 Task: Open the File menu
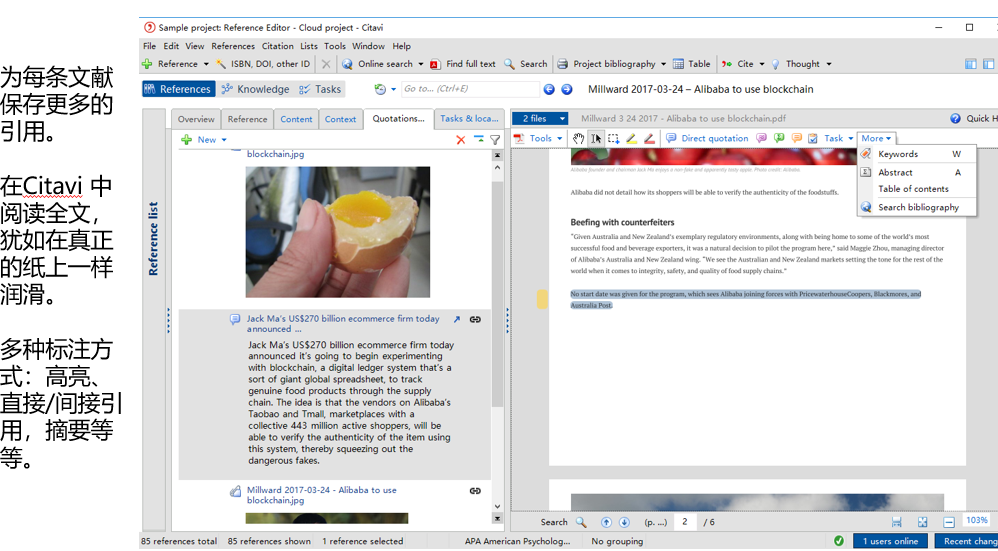click(150, 46)
